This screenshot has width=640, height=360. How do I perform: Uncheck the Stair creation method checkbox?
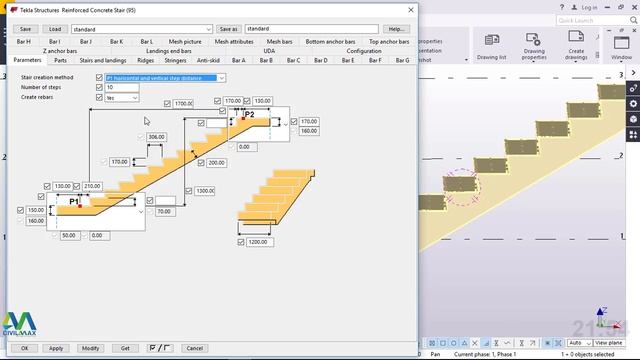tap(99, 77)
